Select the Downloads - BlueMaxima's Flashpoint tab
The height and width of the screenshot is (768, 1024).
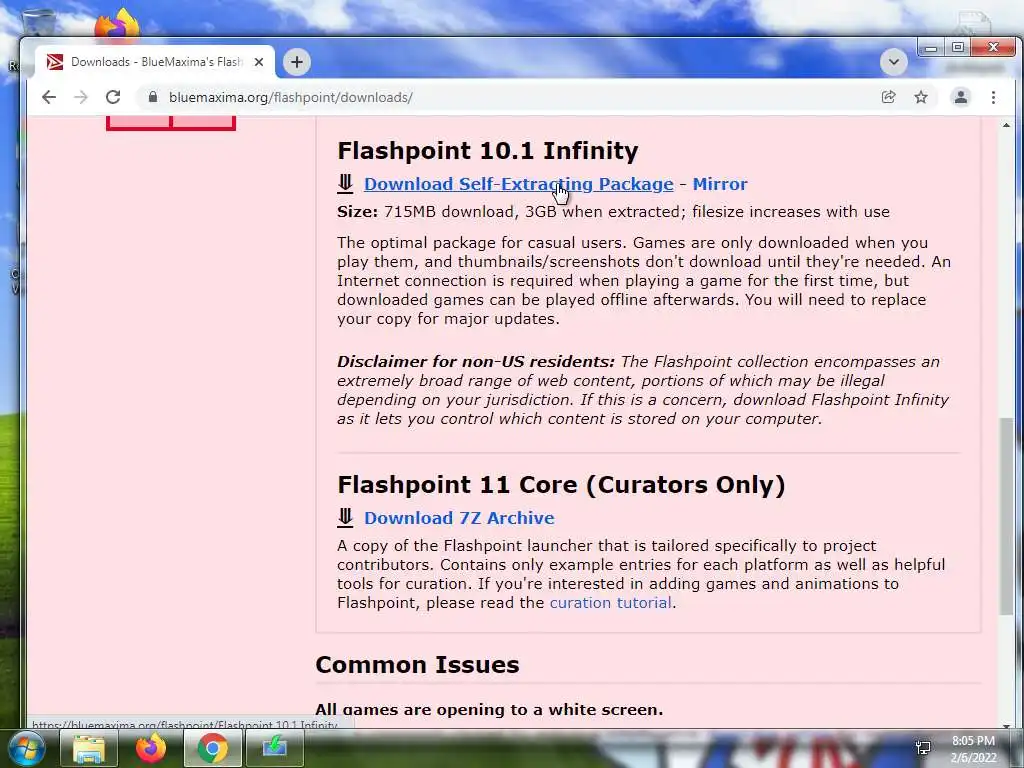[x=155, y=62]
